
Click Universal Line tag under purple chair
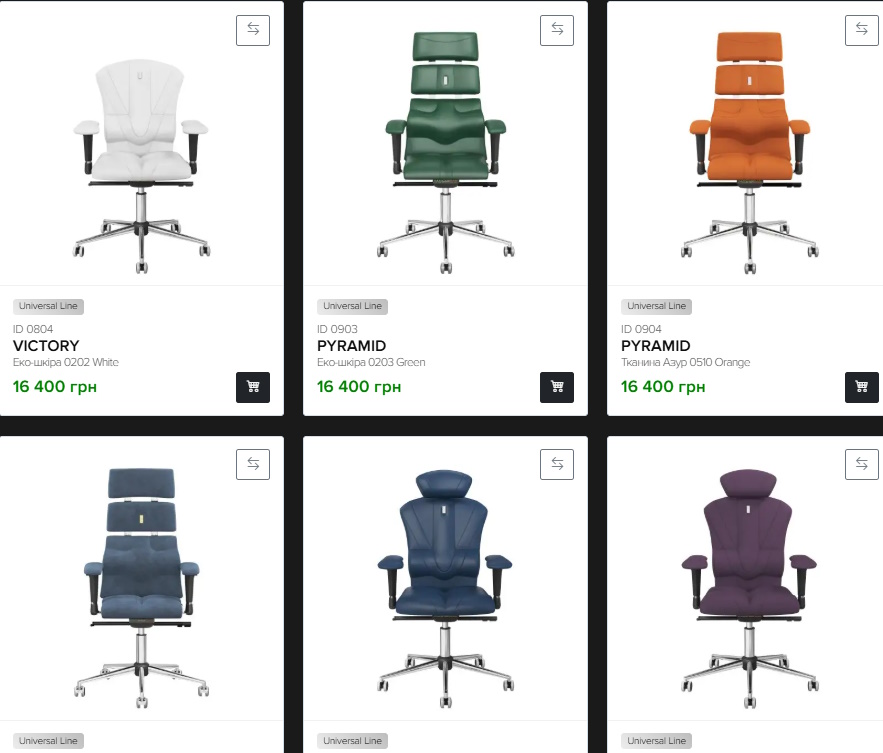pos(657,741)
